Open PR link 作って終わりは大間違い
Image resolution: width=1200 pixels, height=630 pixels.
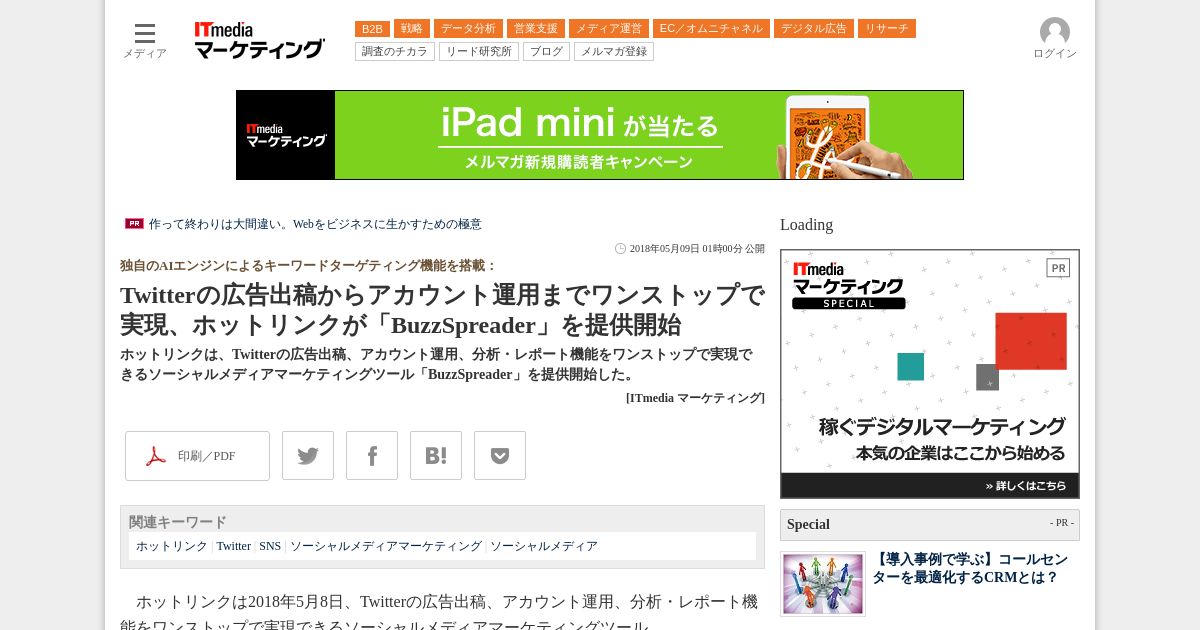(315, 224)
